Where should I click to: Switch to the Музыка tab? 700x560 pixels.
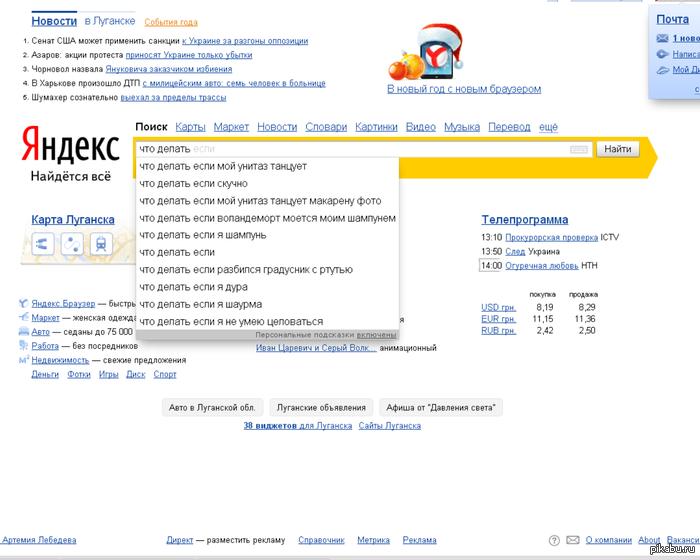pos(462,127)
